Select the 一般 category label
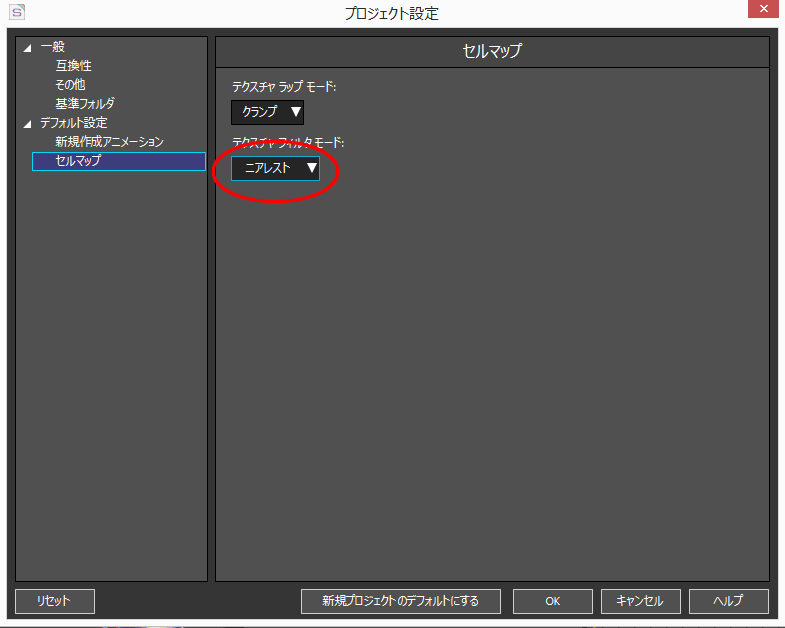The width and height of the screenshot is (785, 628). 53,47
